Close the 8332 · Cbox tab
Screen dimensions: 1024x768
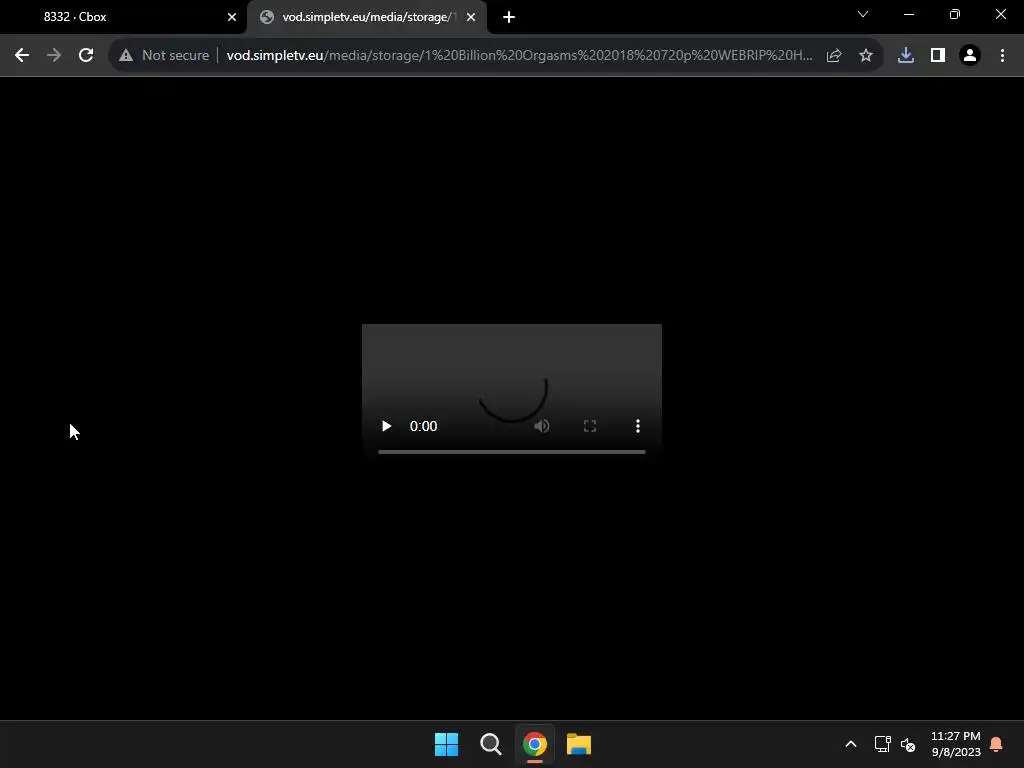(x=232, y=17)
